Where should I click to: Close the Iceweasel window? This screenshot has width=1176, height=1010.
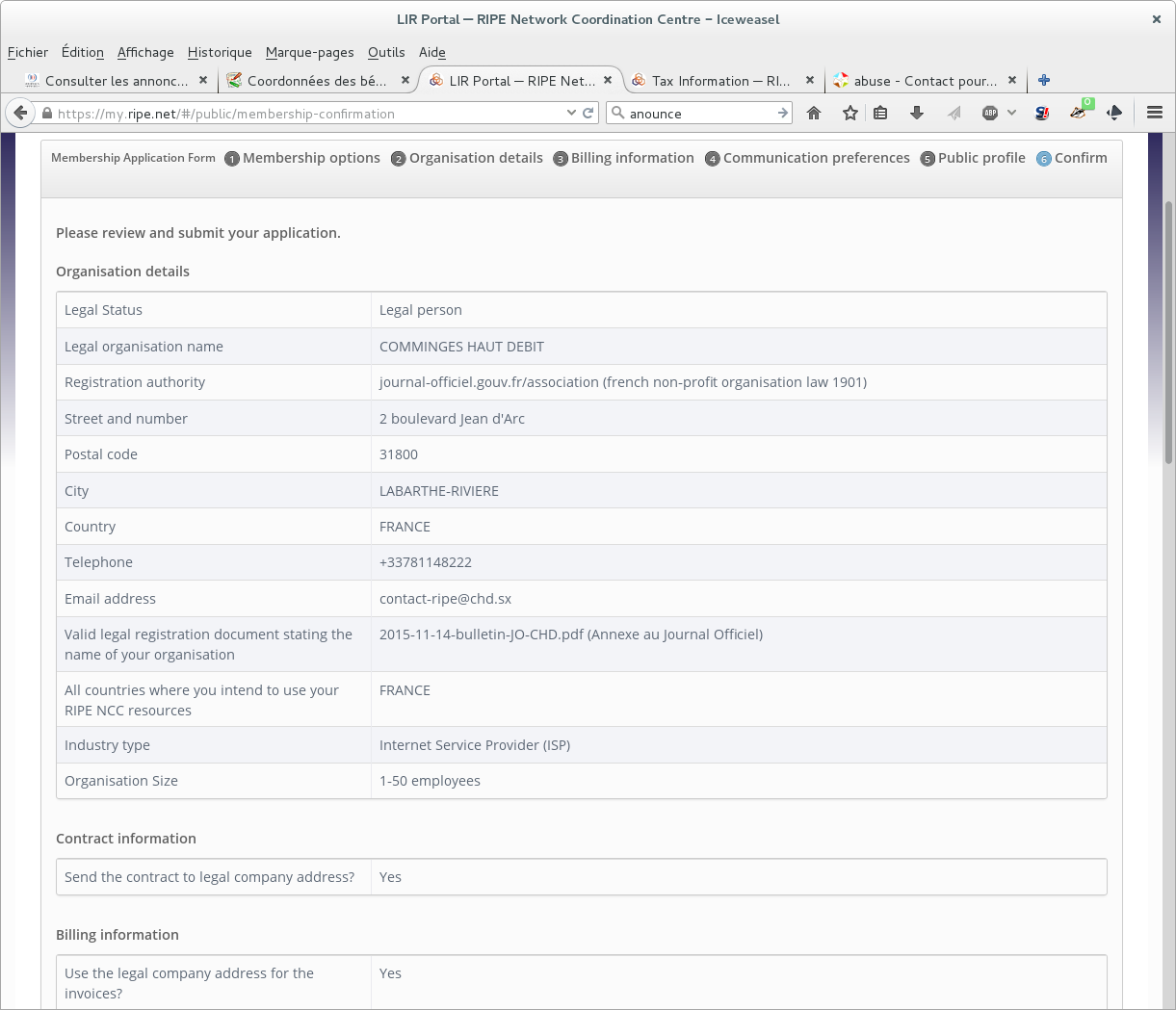pos(1157,19)
